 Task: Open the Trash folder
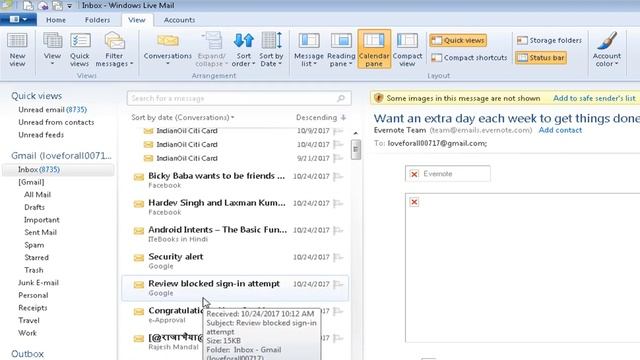(x=33, y=270)
